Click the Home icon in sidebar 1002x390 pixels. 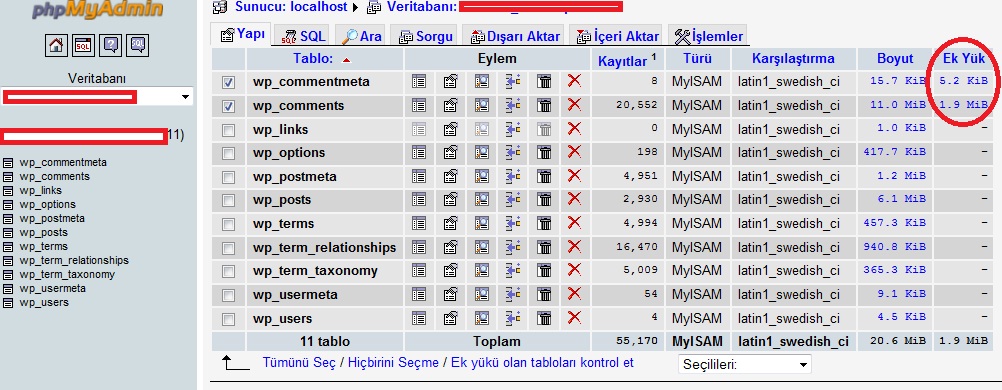[56, 45]
